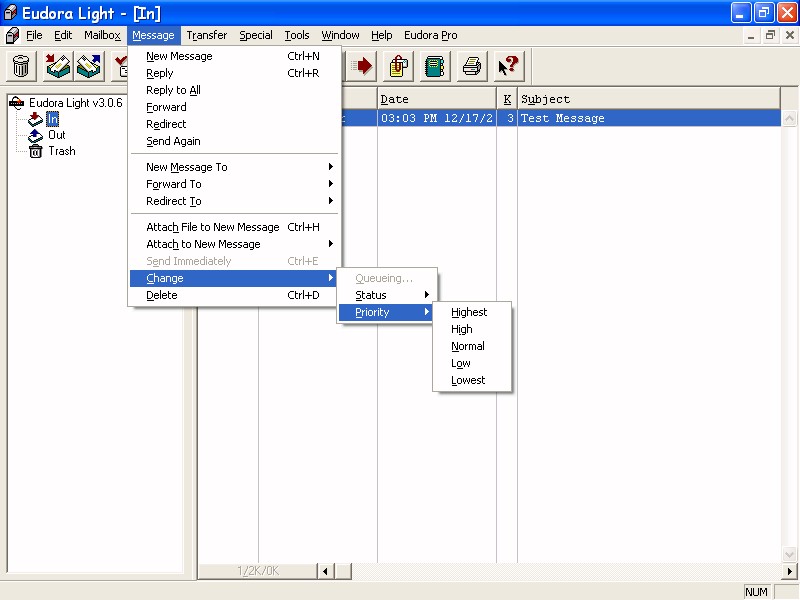
Task: Close the open Message menu in menu bar
Action: pos(154,35)
